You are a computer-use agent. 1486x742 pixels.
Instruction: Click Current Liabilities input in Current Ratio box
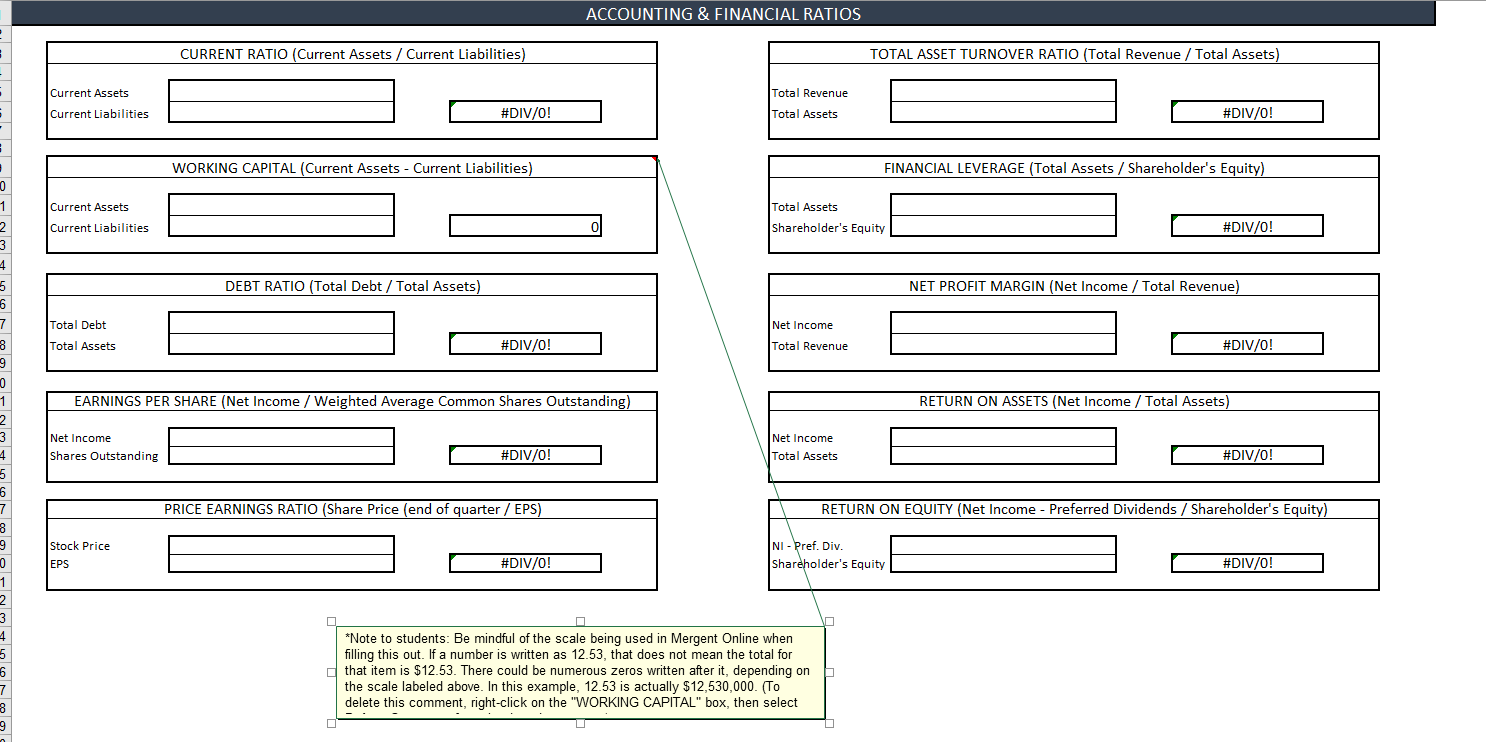pyautogui.click(x=281, y=112)
